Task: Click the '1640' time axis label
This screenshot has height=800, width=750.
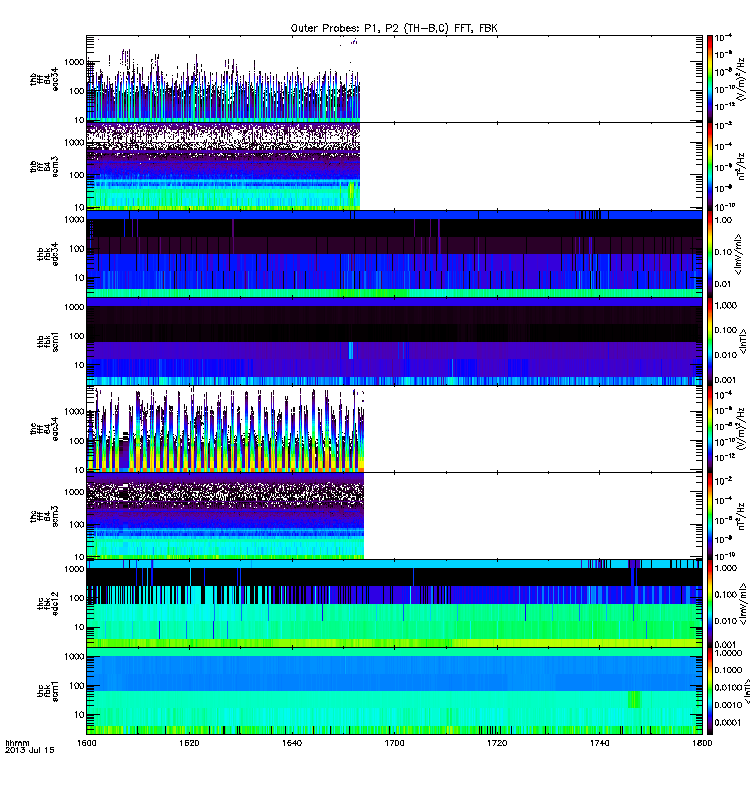Action: pos(292,743)
